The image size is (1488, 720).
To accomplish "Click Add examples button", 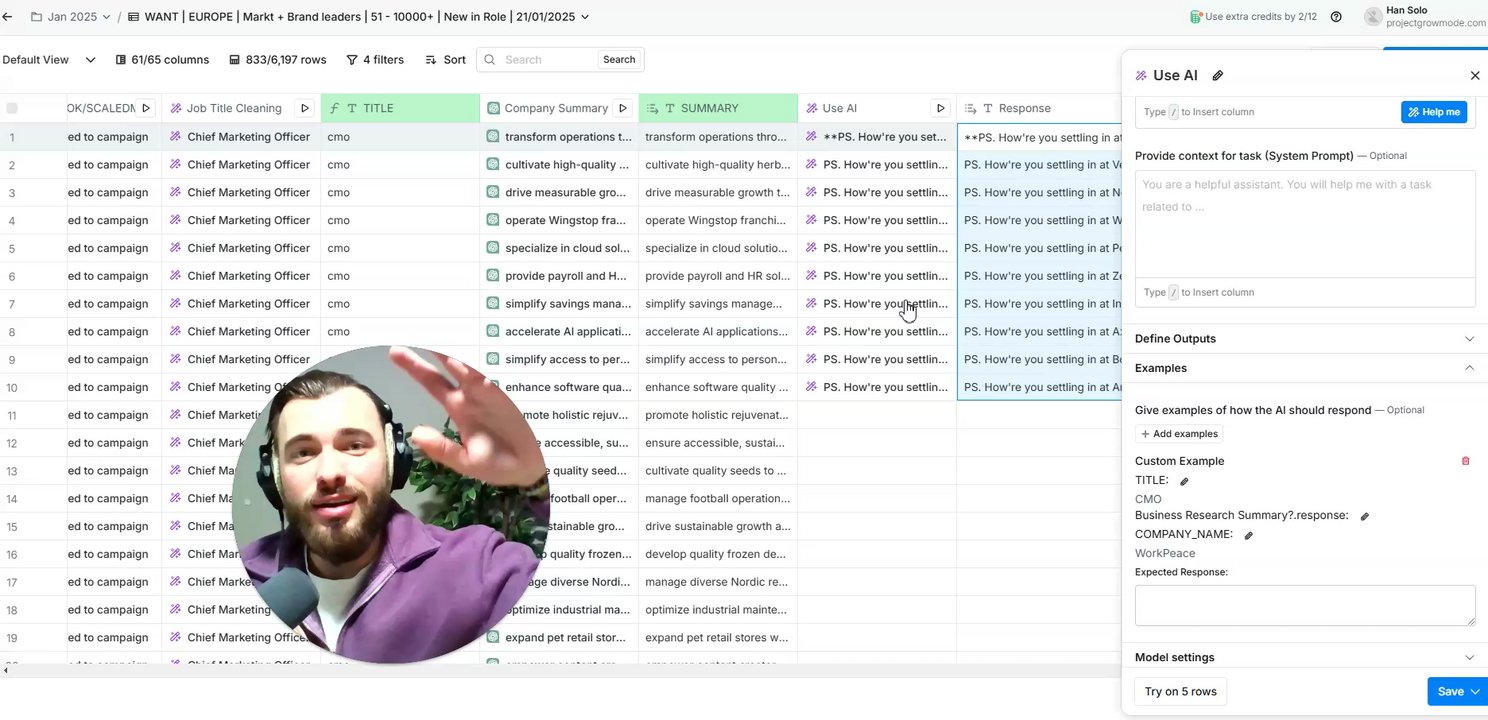I will tap(1179, 434).
